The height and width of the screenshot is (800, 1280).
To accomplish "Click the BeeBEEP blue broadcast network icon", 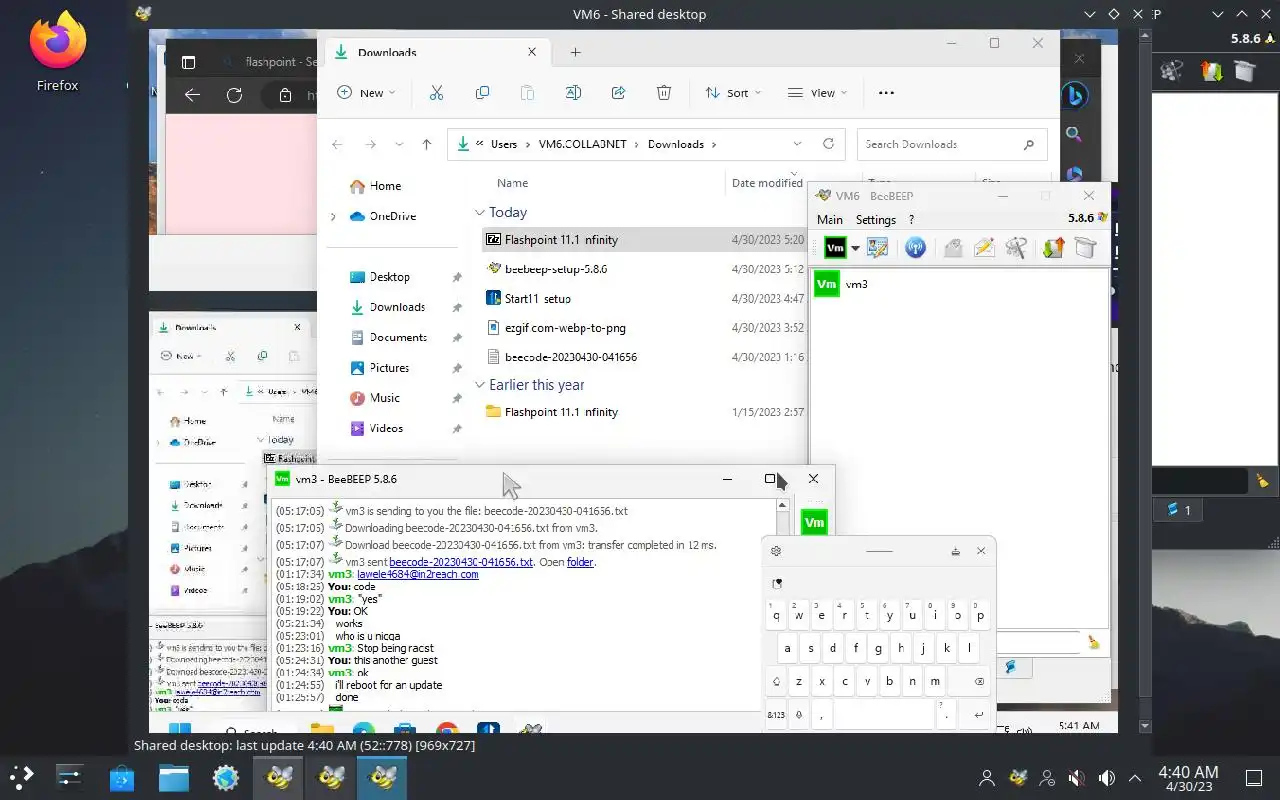I will click(x=915, y=248).
